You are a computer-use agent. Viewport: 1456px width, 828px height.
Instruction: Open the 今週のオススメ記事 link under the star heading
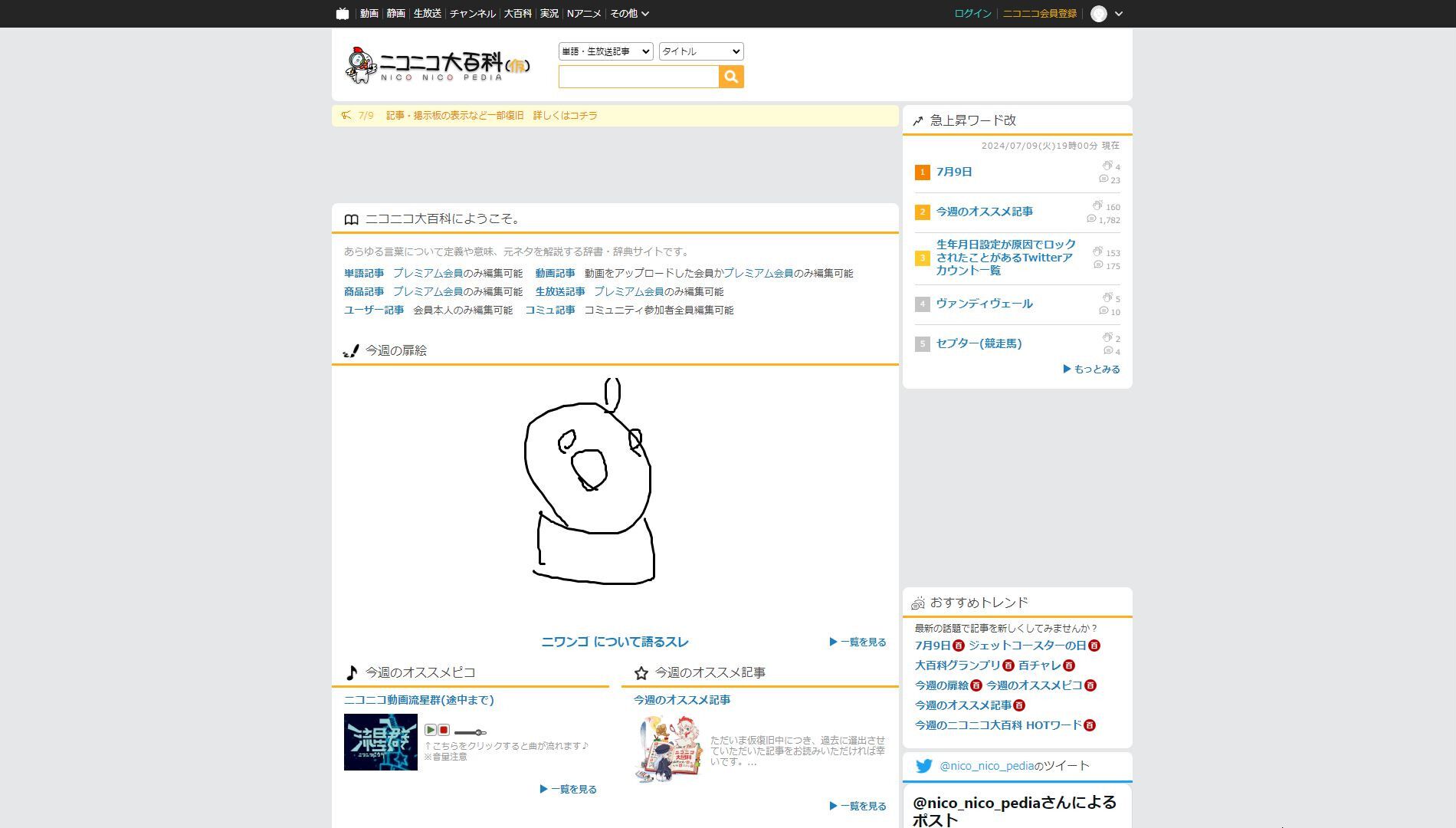click(x=682, y=700)
